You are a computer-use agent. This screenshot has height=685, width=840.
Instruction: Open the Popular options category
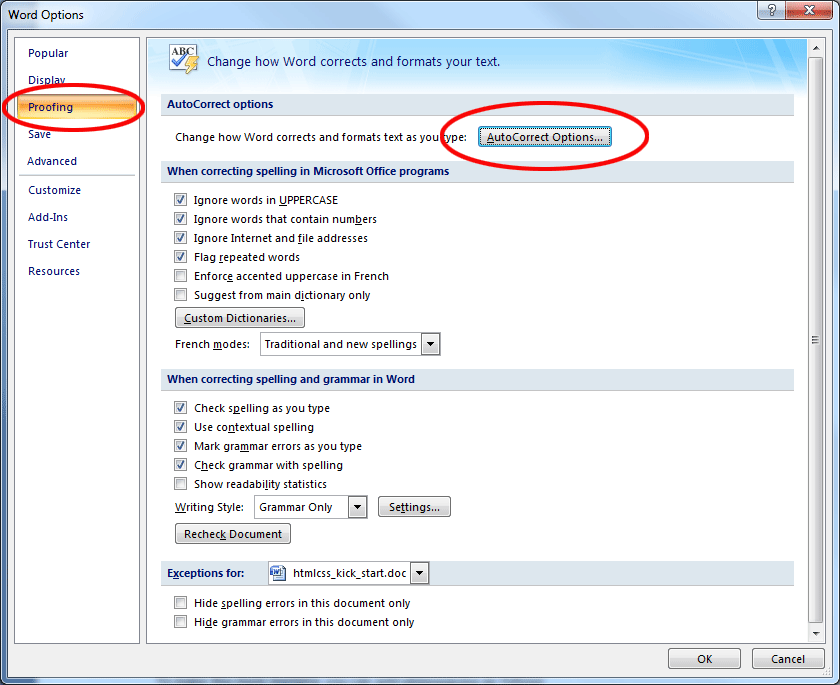coord(48,53)
